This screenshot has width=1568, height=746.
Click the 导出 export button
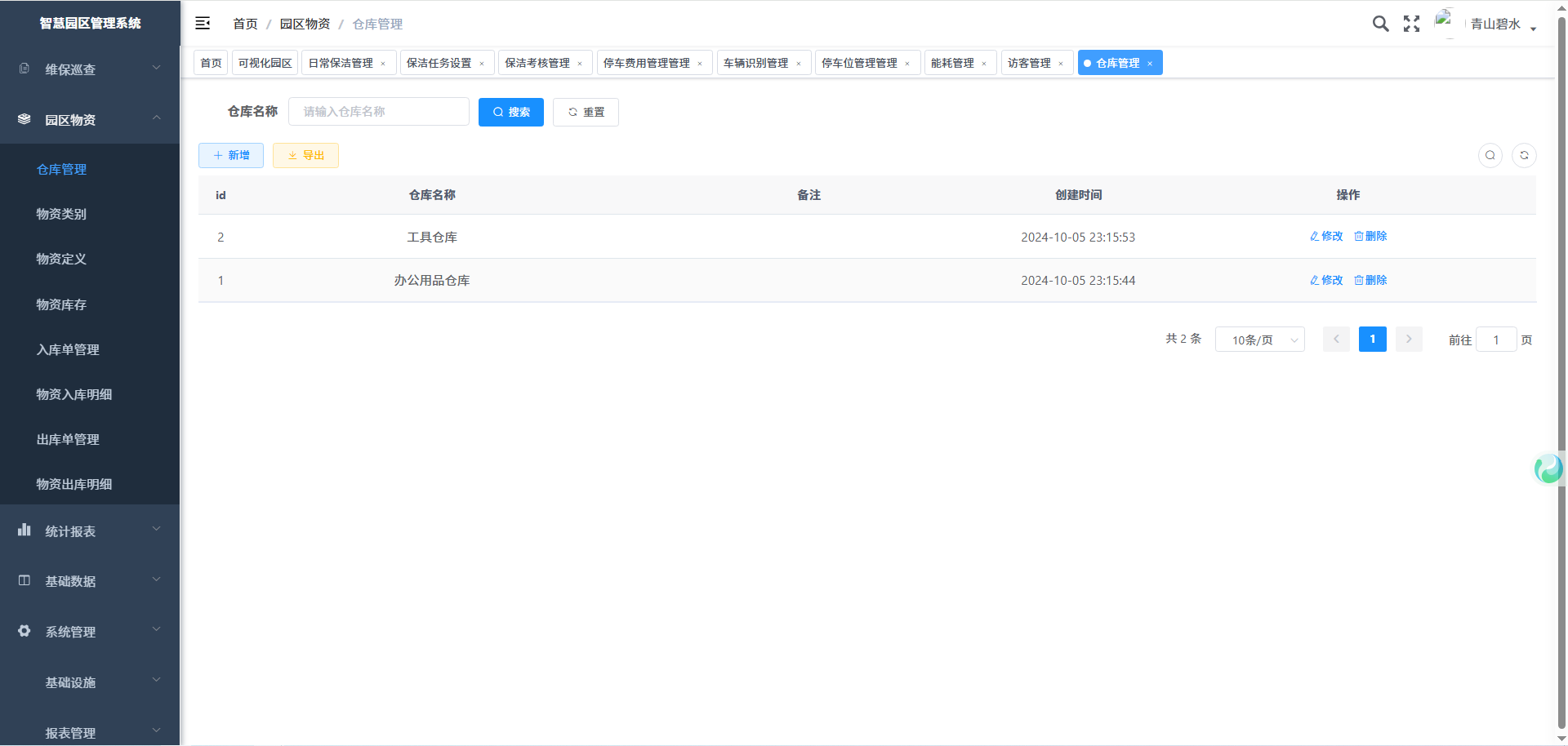[x=305, y=155]
